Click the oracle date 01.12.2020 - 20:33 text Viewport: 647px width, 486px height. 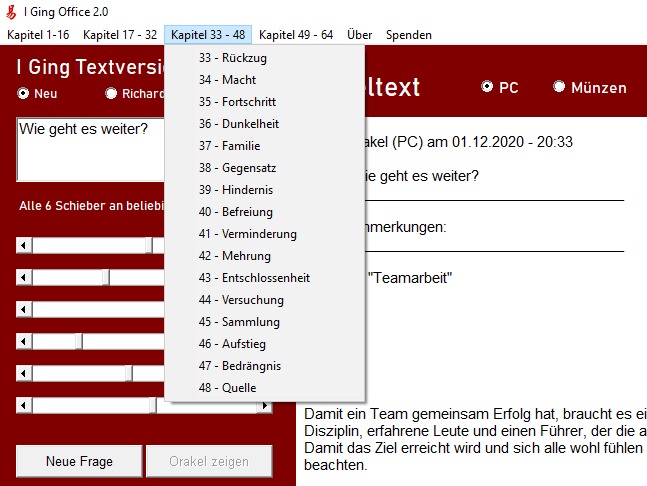(x=512, y=142)
